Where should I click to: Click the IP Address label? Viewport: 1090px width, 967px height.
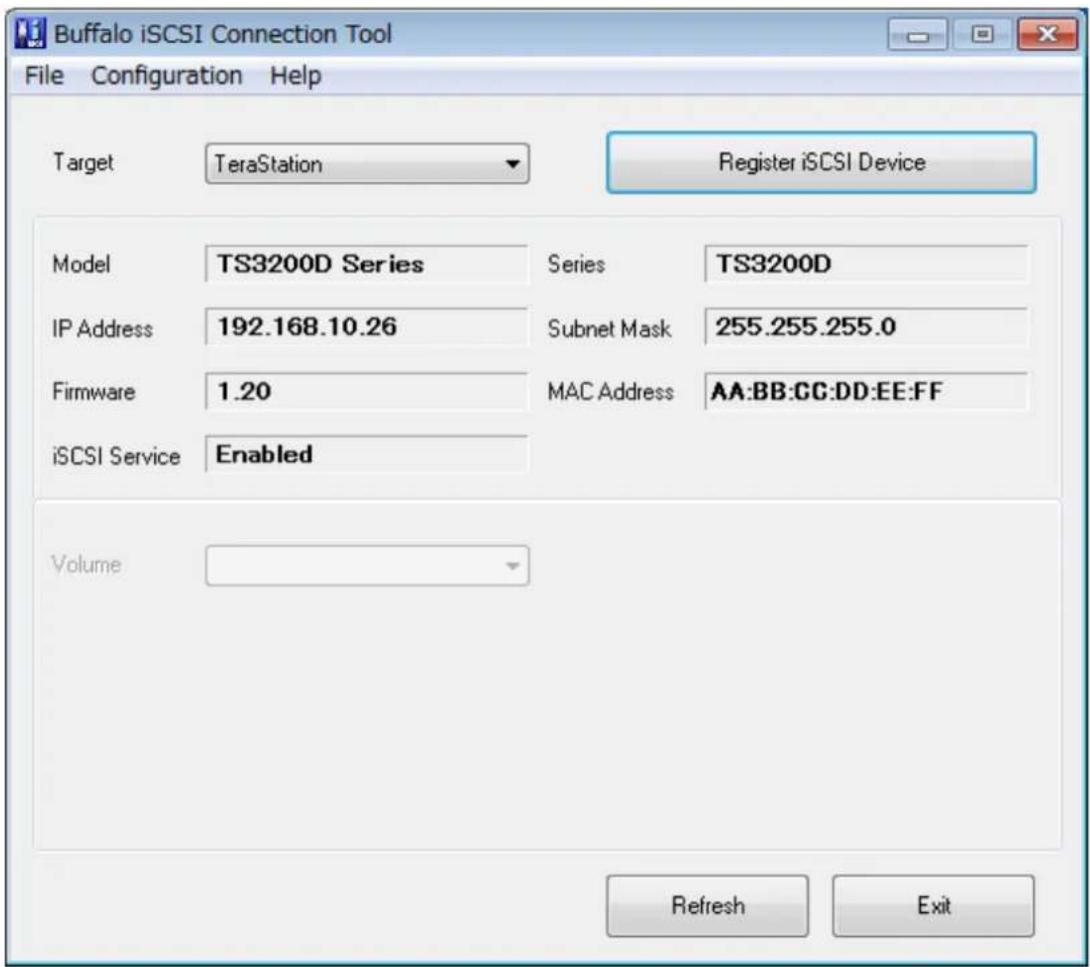pyautogui.click(x=102, y=329)
